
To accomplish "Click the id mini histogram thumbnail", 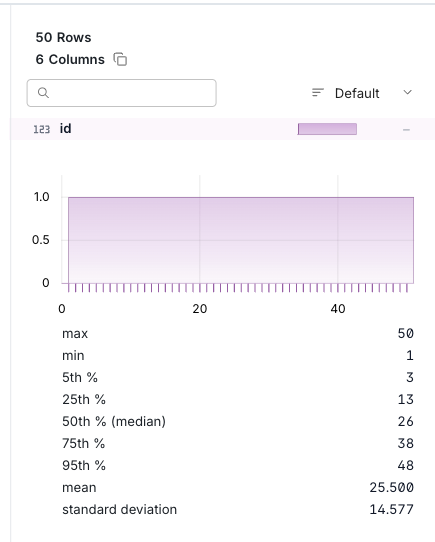I will tap(327, 129).
